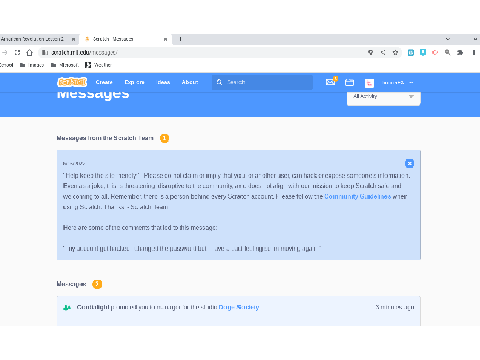Expand the account username dropdown
This screenshot has width=480, height=360.
pos(398,82)
